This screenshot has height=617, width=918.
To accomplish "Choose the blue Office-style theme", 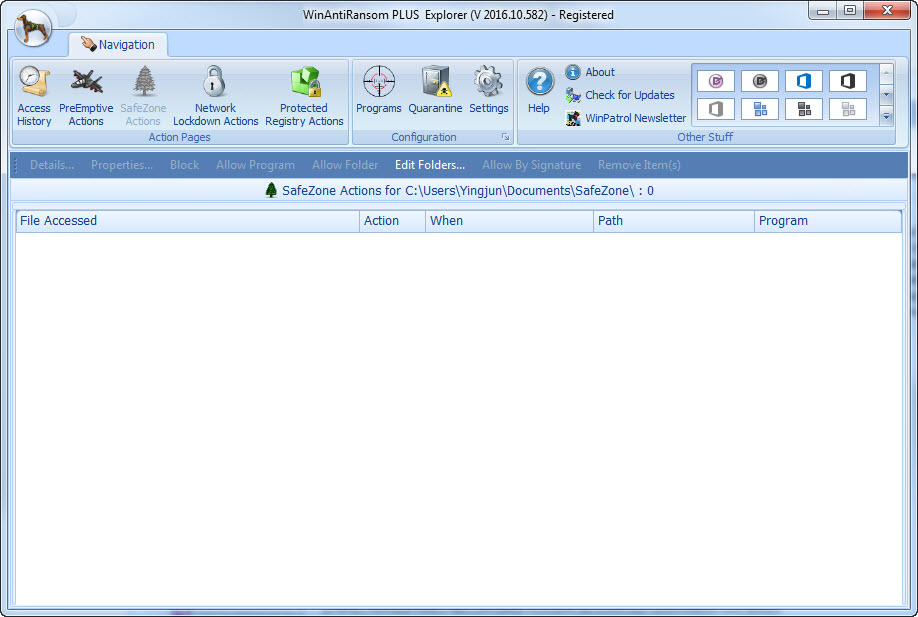I will [804, 81].
